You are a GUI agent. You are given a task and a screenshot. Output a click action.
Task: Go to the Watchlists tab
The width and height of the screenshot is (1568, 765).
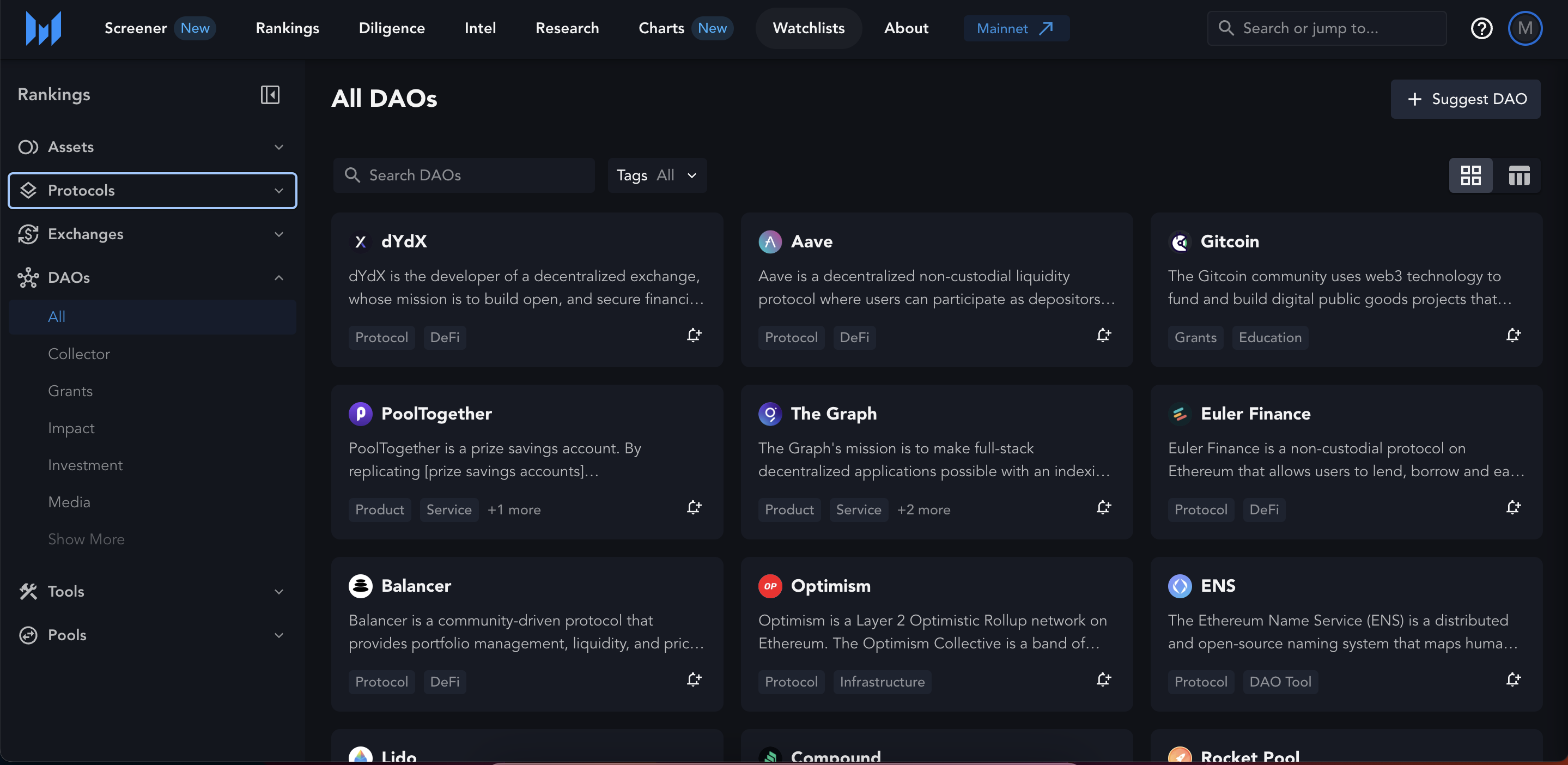pyautogui.click(x=809, y=28)
